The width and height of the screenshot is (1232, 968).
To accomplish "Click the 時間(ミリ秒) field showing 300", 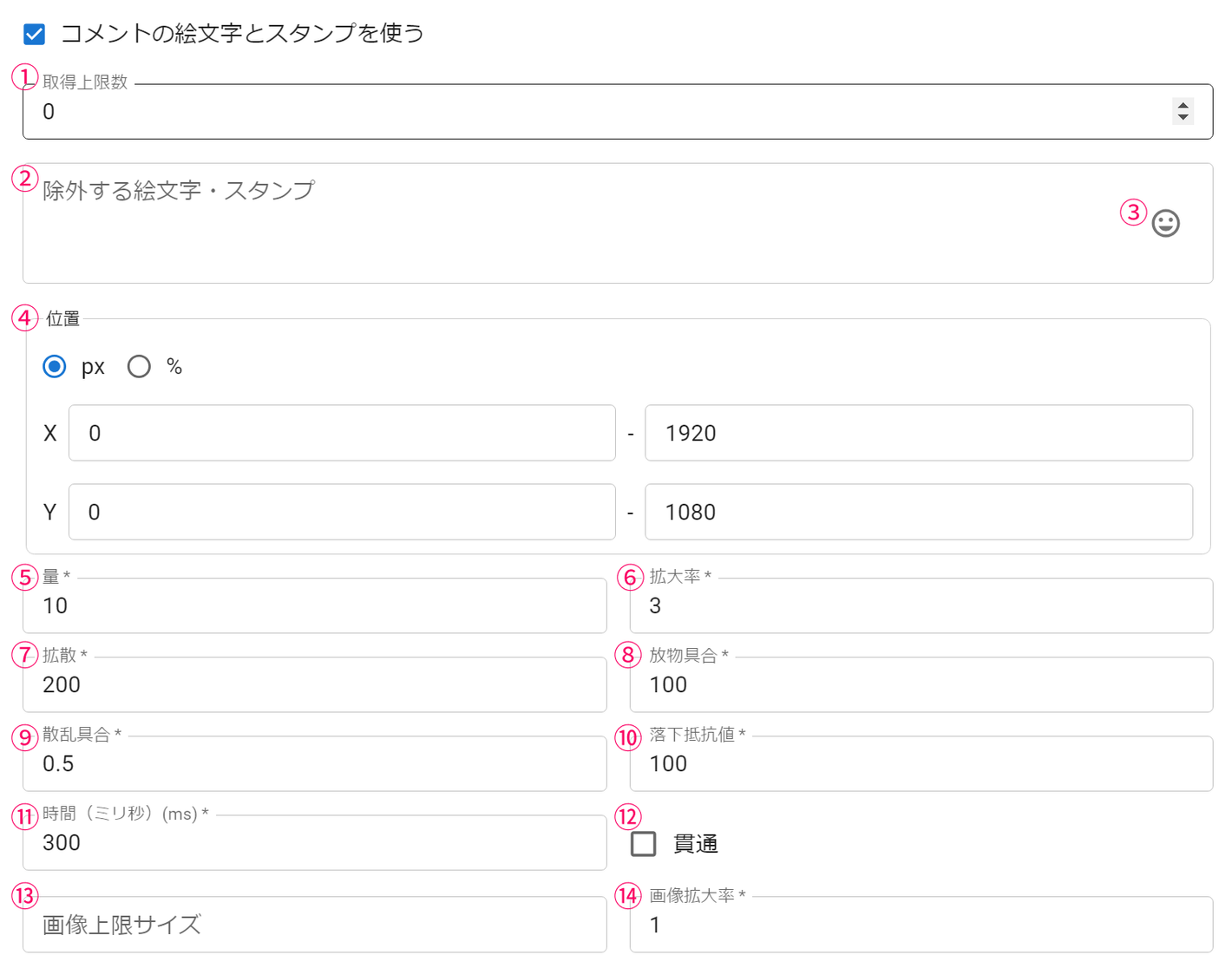I will 314,842.
